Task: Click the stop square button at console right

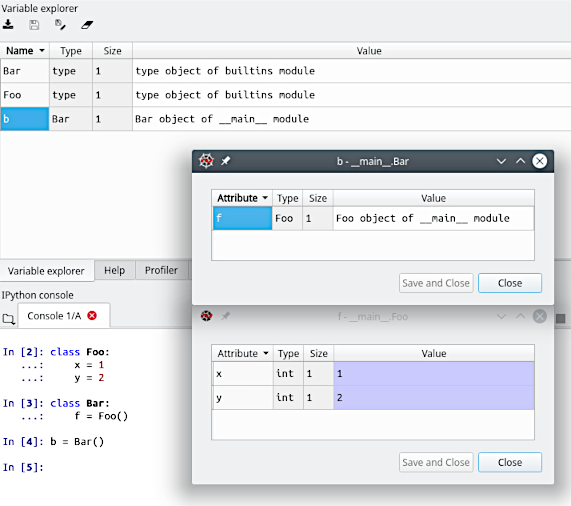Action: coord(561,319)
